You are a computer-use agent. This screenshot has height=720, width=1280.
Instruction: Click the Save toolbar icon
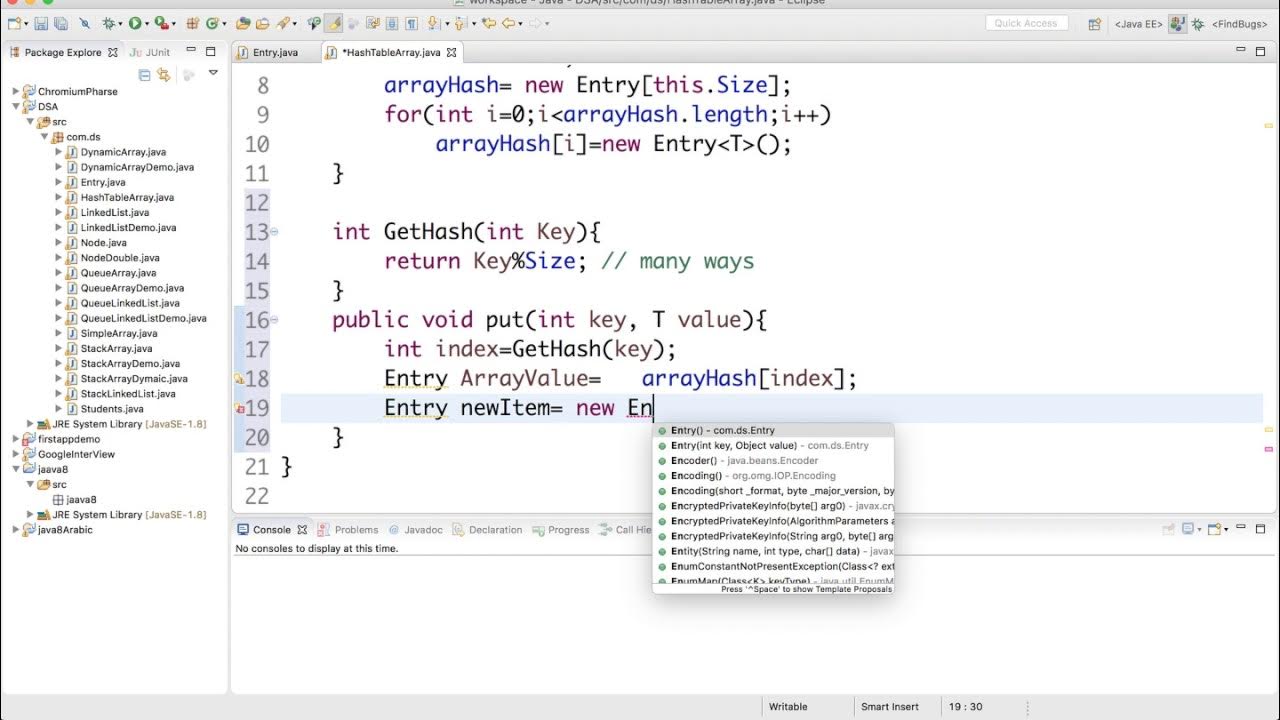click(x=41, y=23)
